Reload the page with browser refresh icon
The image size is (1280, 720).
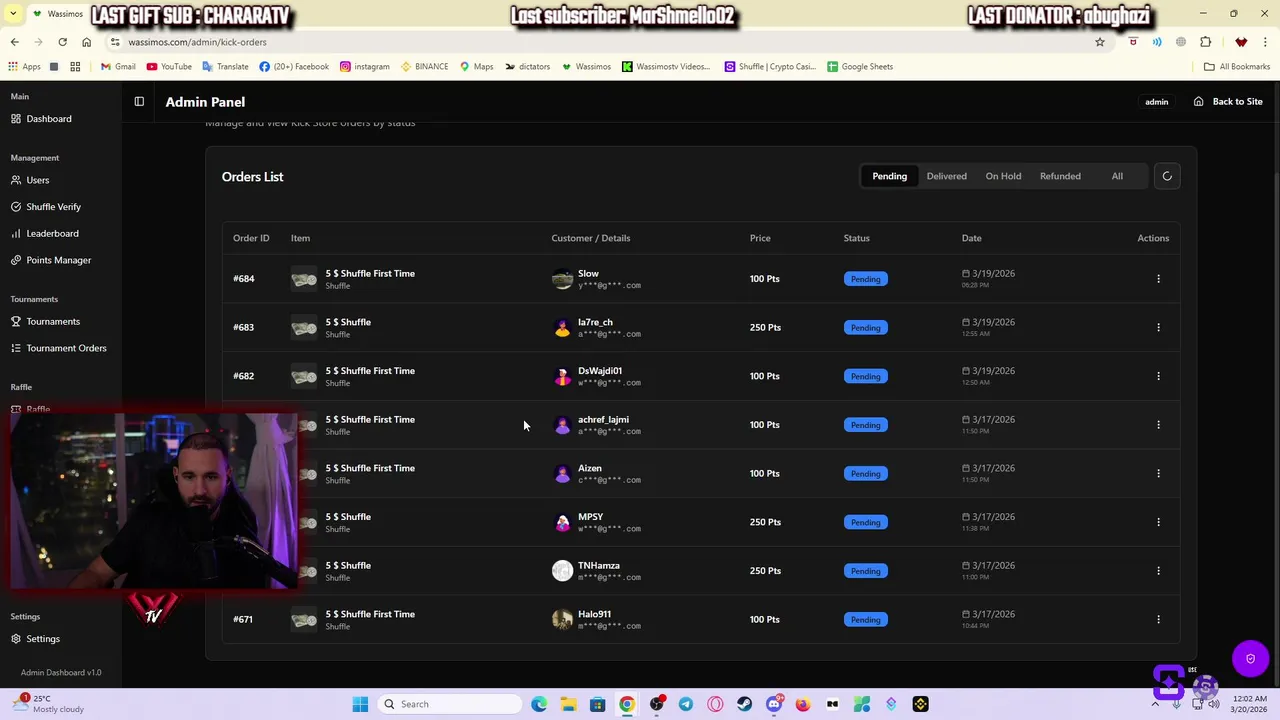click(x=62, y=42)
